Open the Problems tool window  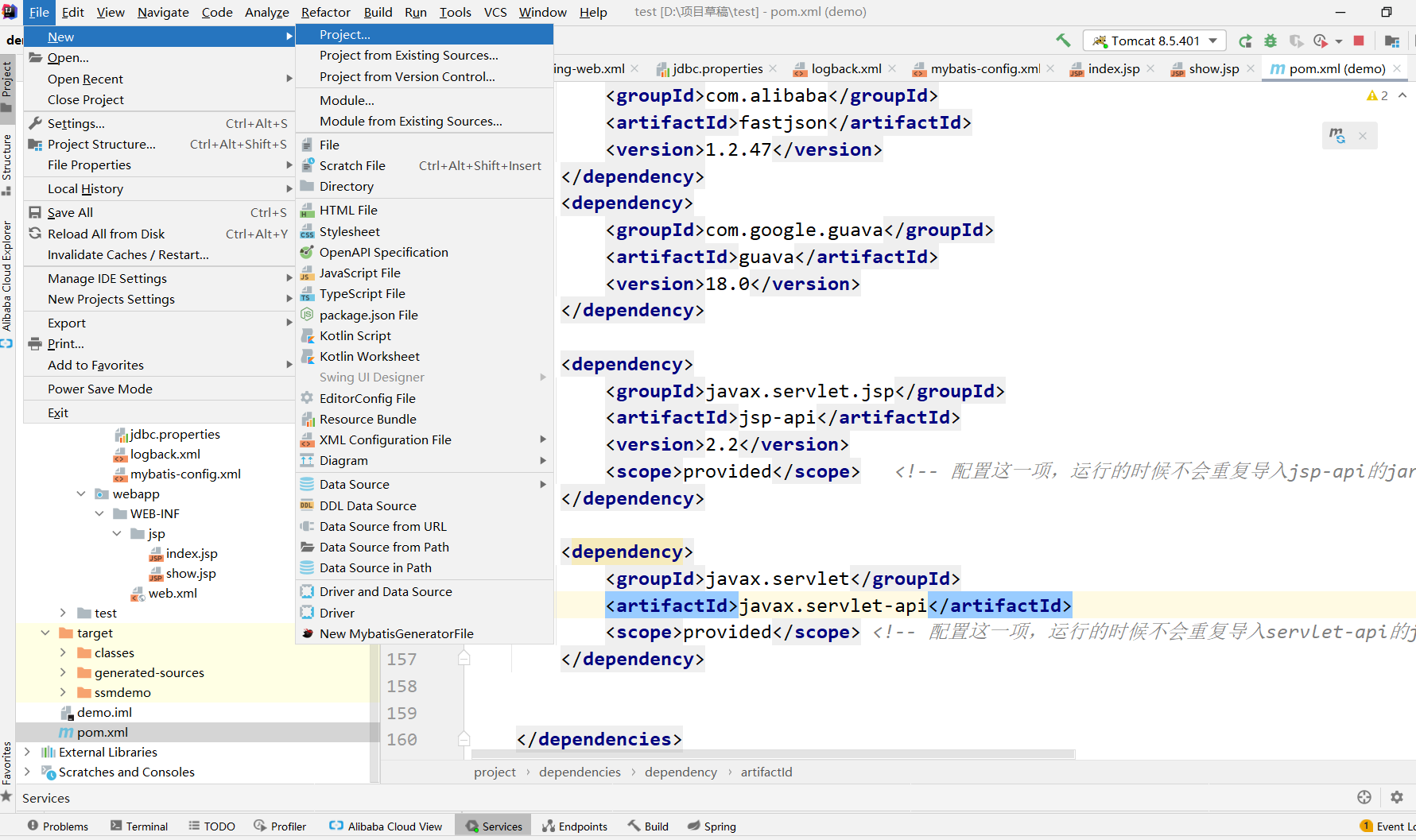pyautogui.click(x=57, y=826)
